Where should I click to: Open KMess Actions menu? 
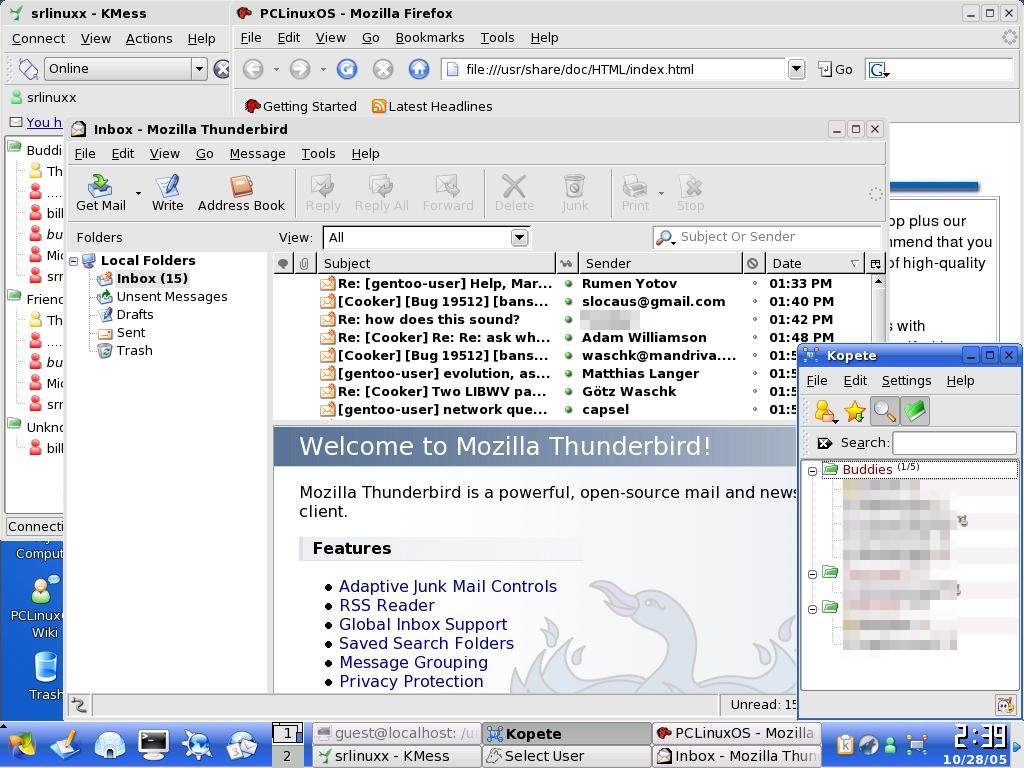click(x=149, y=39)
